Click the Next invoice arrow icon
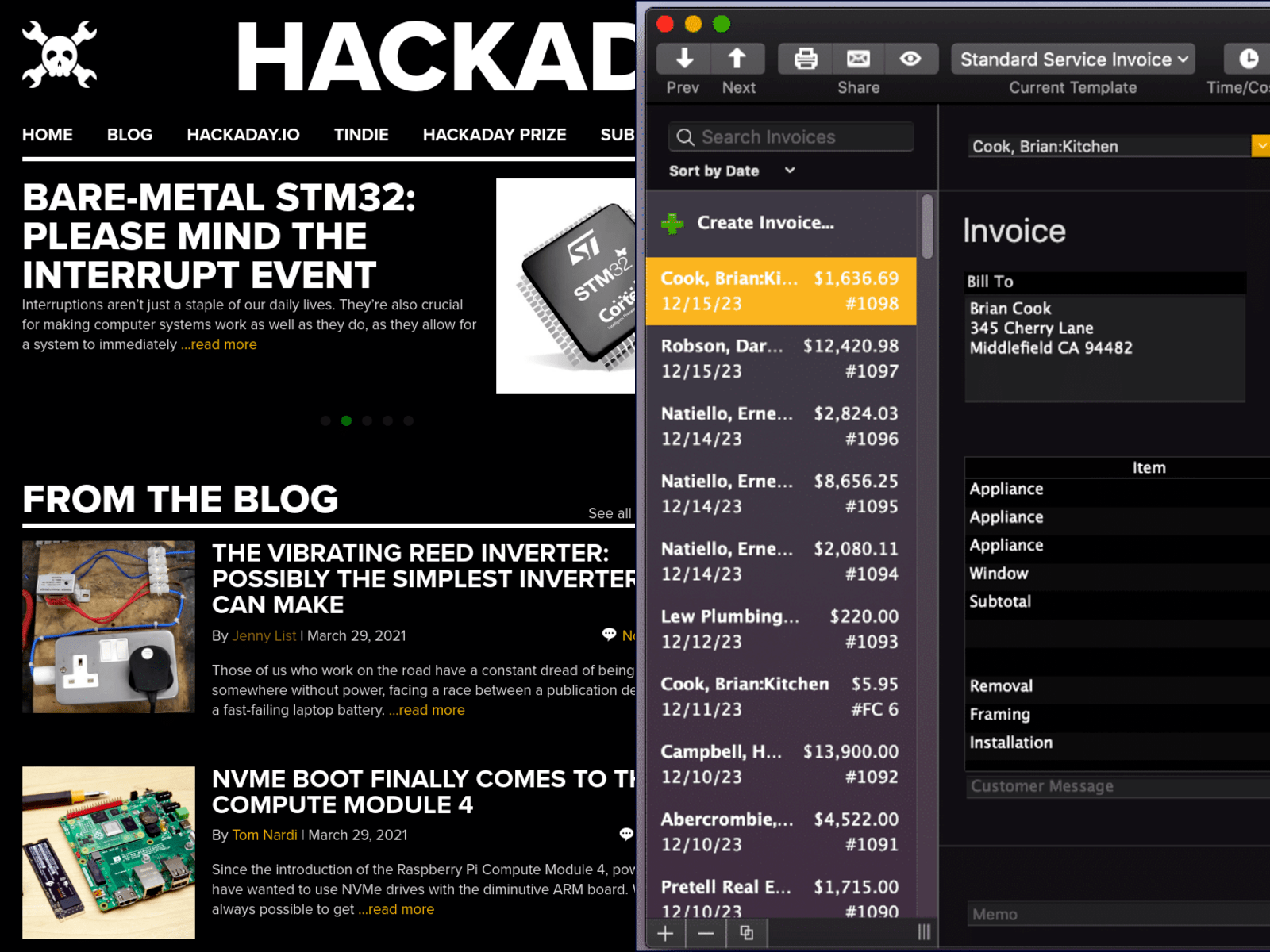The image size is (1270, 952). [737, 58]
